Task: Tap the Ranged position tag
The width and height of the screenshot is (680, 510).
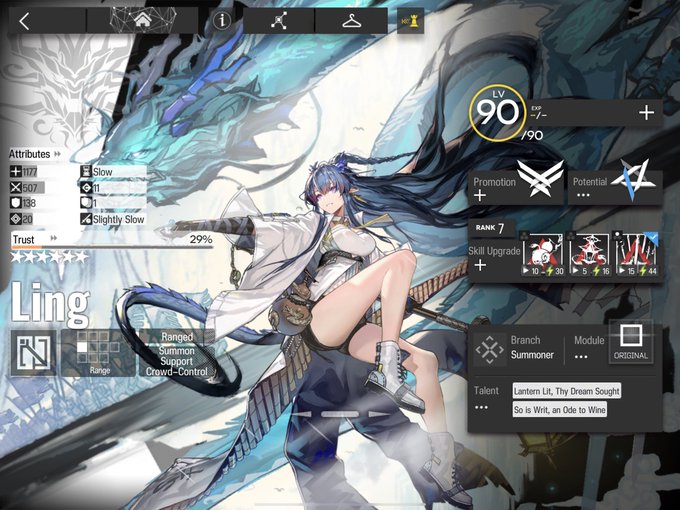Action: [177, 337]
